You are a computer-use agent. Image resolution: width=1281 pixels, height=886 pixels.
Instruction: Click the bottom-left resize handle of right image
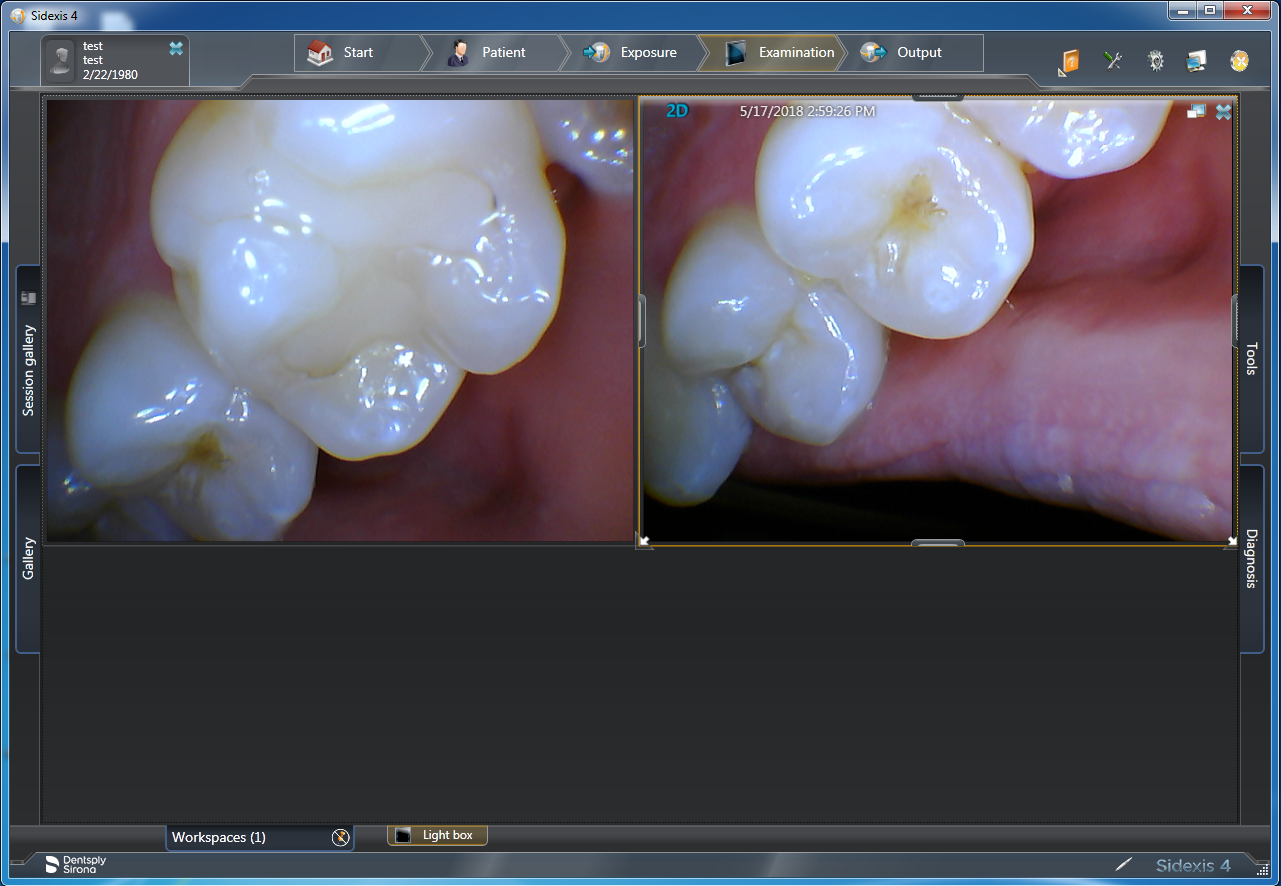[645, 540]
